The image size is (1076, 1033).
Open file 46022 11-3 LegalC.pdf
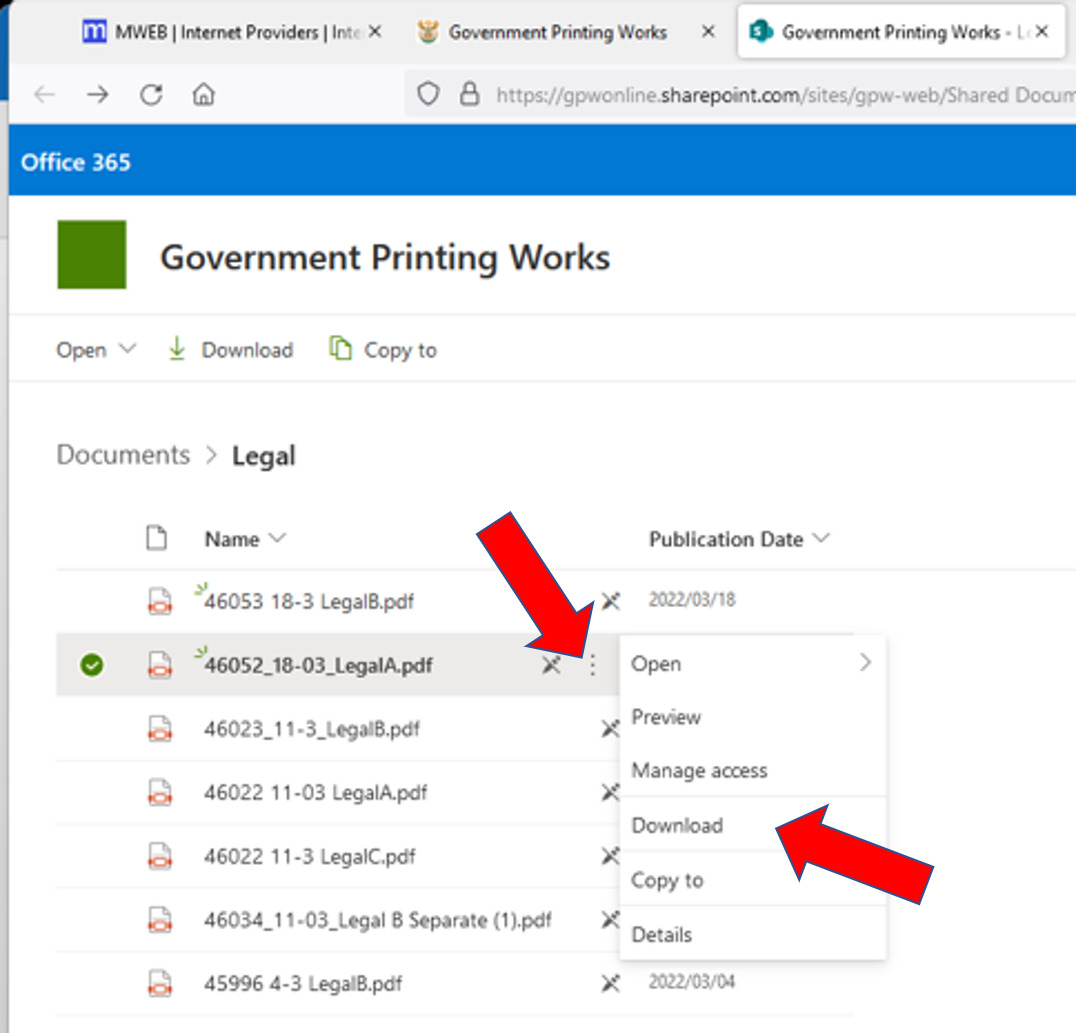point(309,856)
